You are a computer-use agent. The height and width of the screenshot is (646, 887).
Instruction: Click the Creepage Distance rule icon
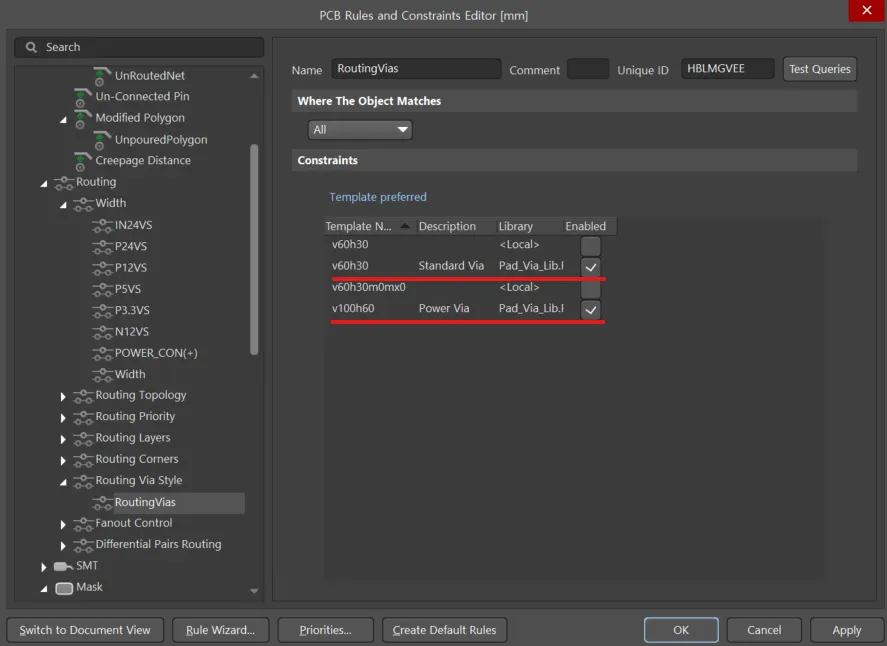tap(83, 161)
